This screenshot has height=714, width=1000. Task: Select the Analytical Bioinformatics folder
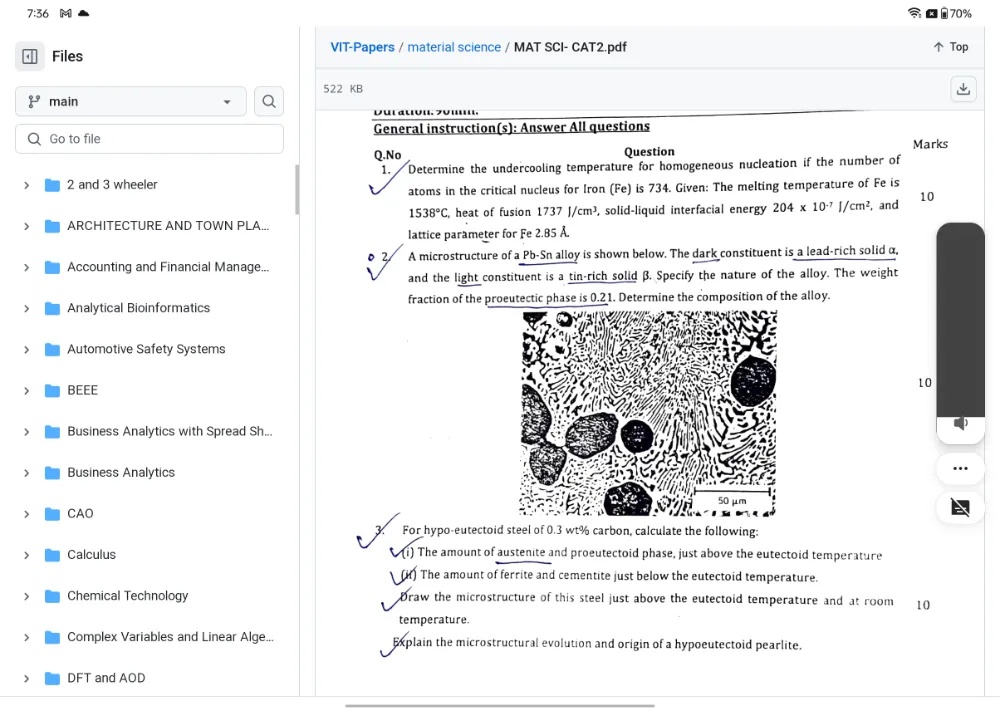pyautogui.click(x=138, y=308)
